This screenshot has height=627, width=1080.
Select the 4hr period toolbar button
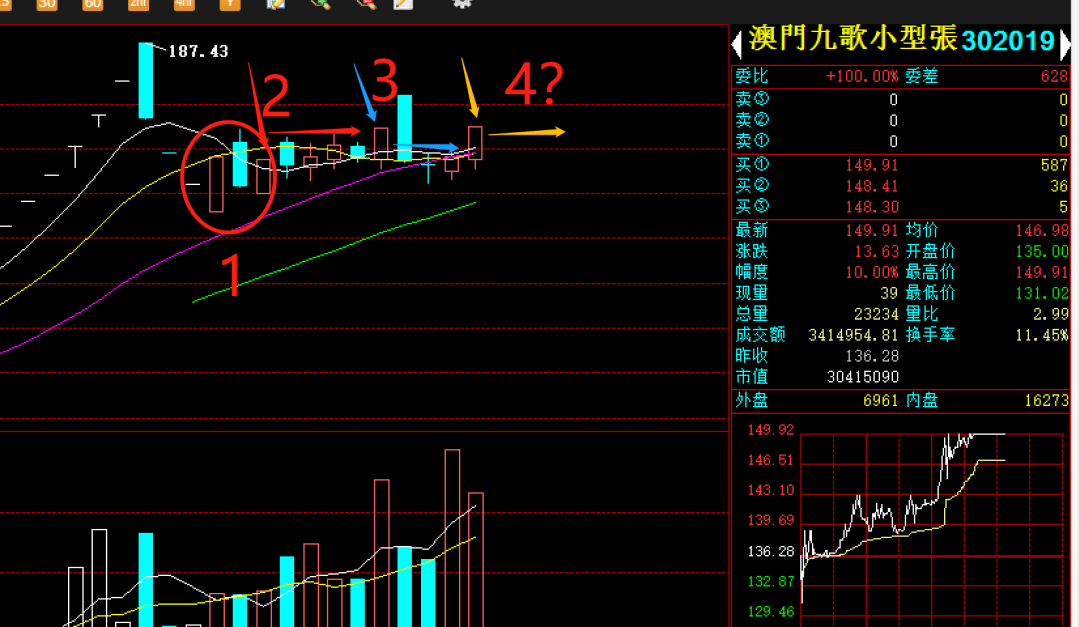(184, 3)
